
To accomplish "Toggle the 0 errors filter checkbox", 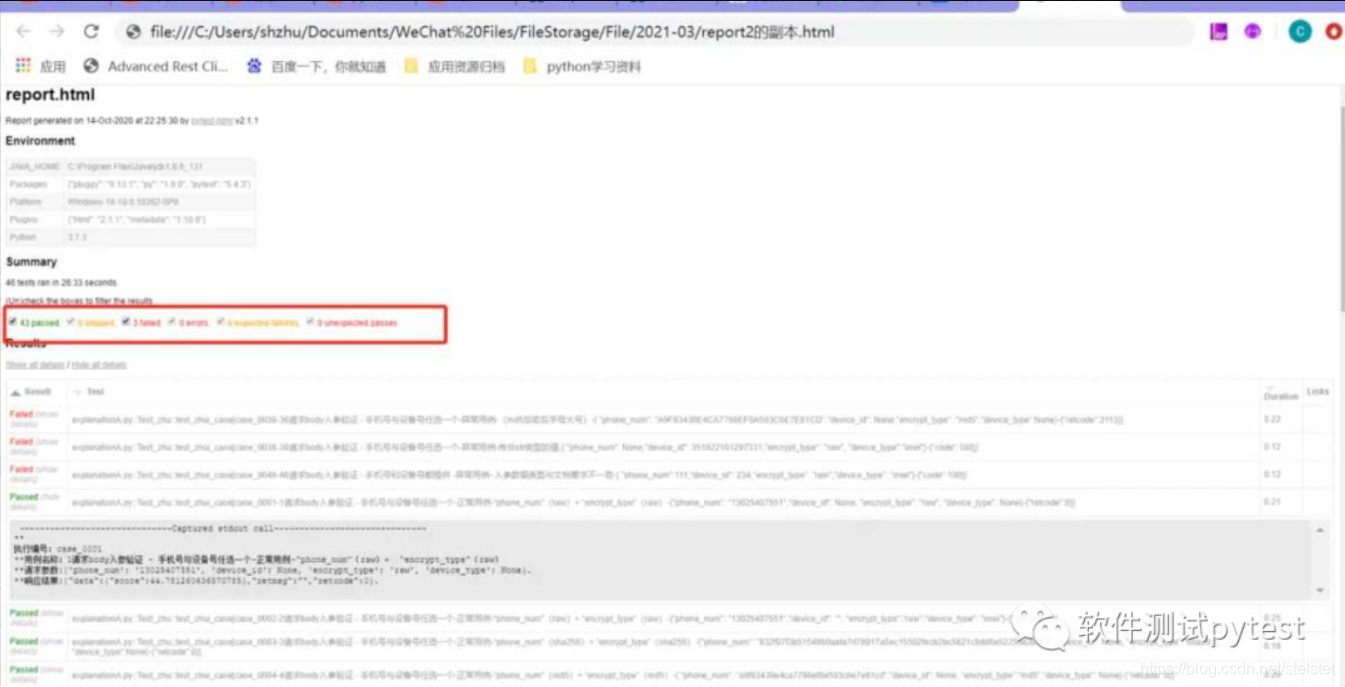I will (x=170, y=322).
